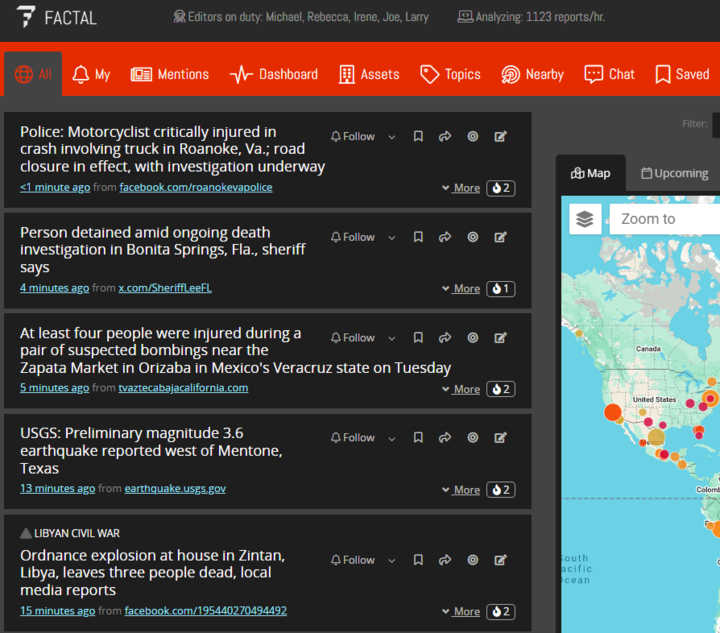Edit the Mentone earthquake story
This screenshot has height=633, width=720.
500,437
